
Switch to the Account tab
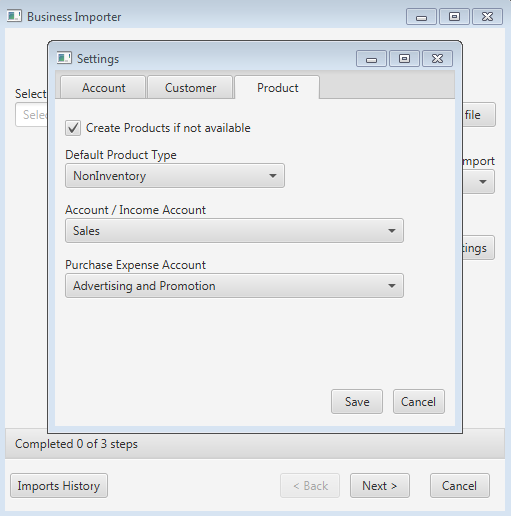coord(103,87)
